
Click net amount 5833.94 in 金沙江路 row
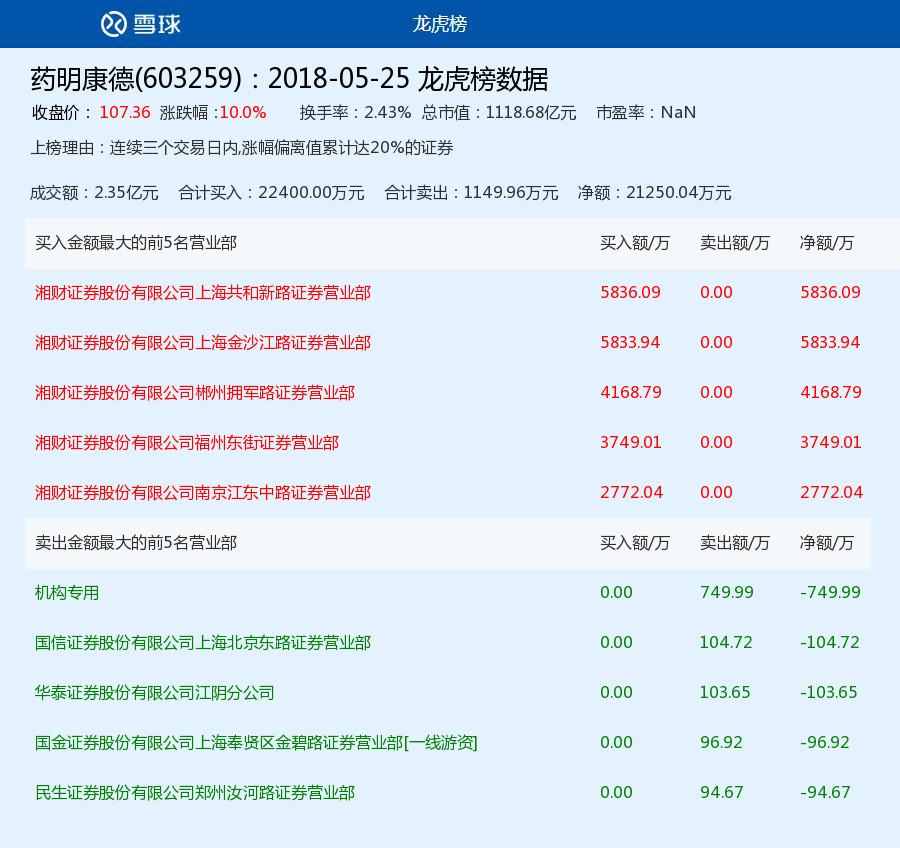coord(830,342)
